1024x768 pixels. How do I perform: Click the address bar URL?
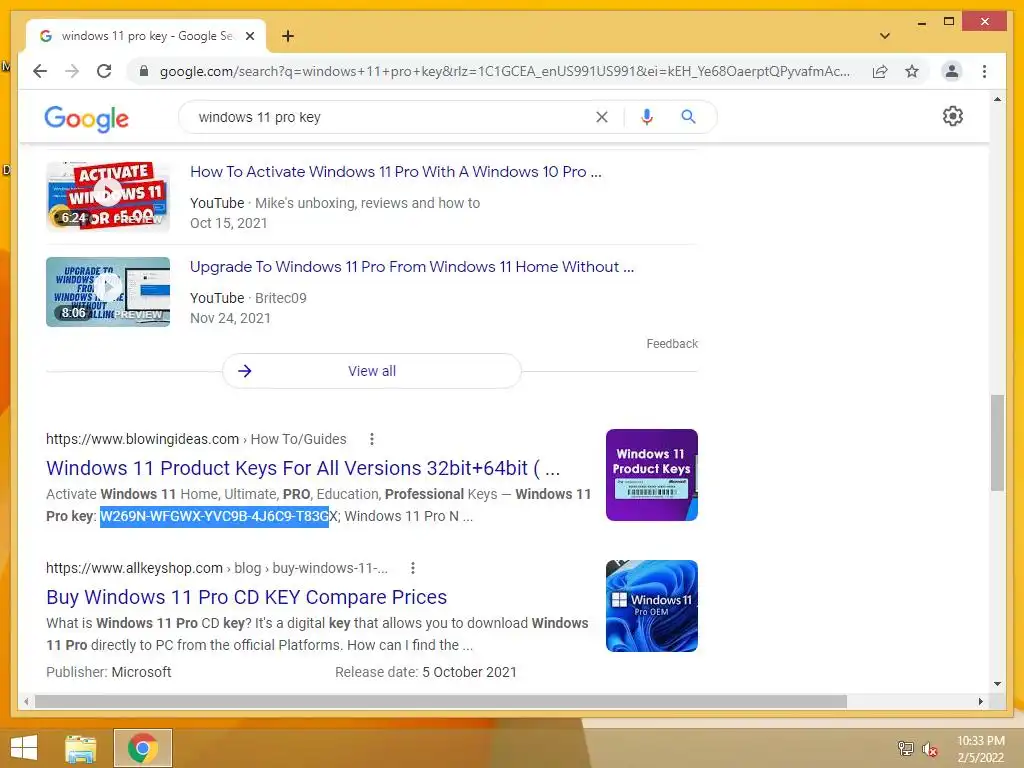(x=505, y=71)
